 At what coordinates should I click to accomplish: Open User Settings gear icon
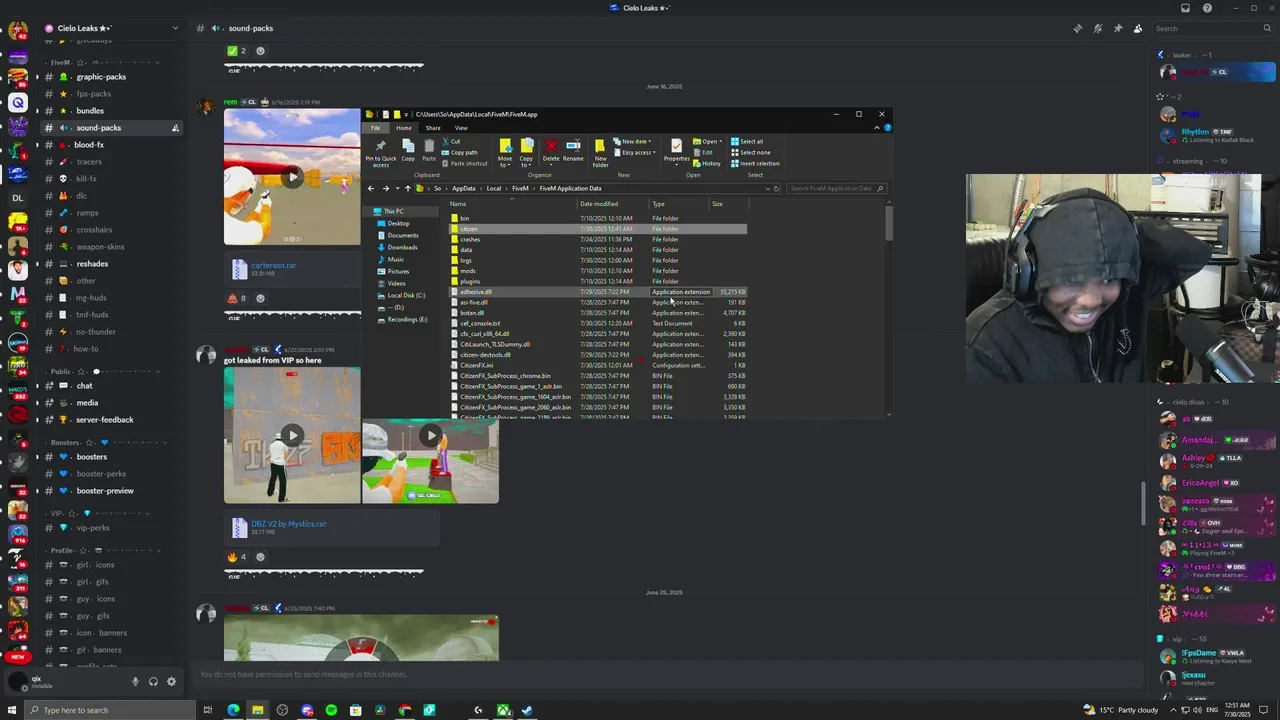pyautogui.click(x=171, y=682)
